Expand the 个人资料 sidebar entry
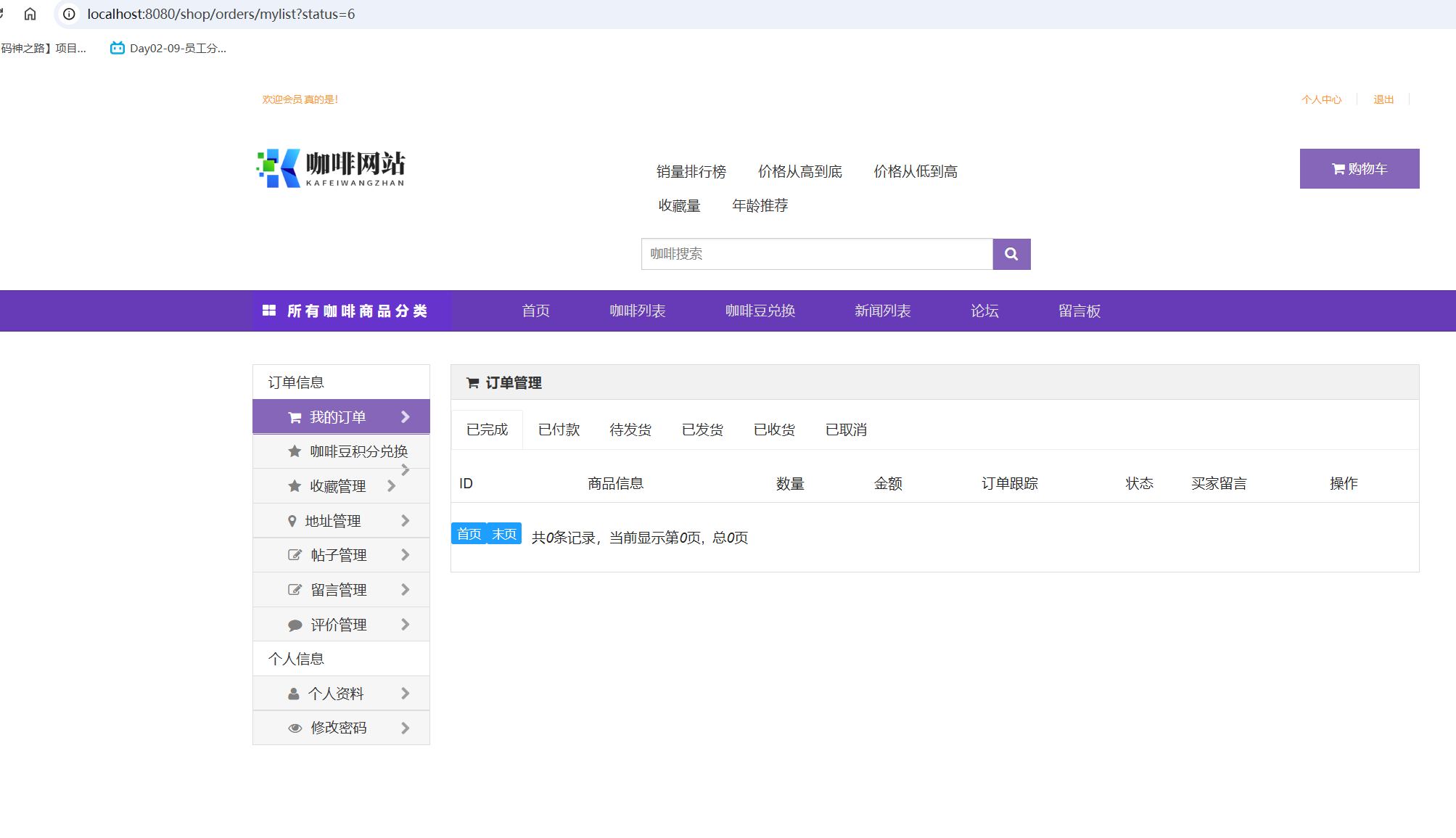1456x838 pixels. click(405, 693)
